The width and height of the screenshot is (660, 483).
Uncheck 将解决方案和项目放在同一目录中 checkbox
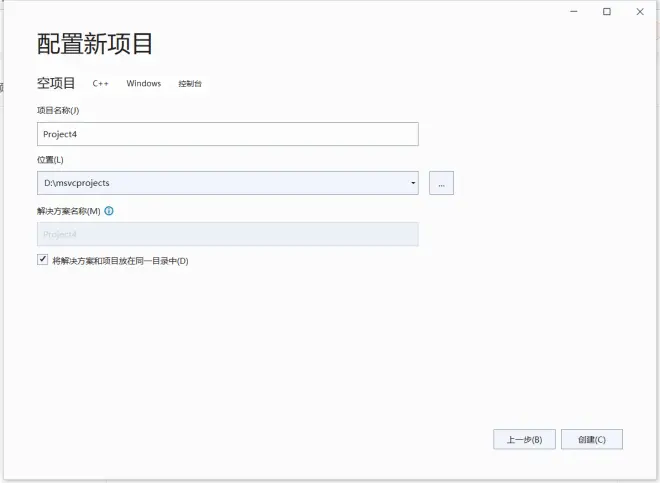tap(42, 259)
